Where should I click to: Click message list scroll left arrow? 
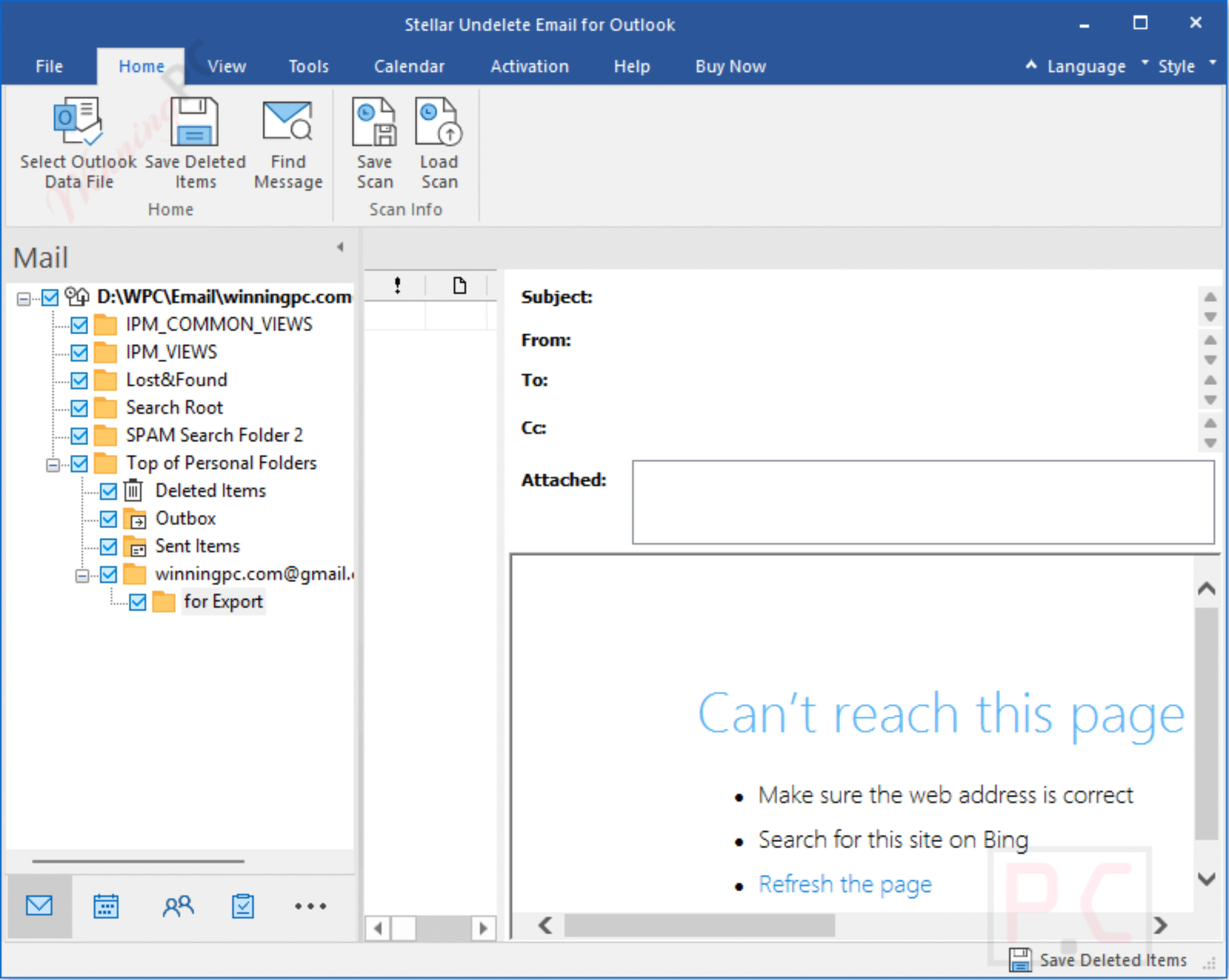tap(377, 928)
